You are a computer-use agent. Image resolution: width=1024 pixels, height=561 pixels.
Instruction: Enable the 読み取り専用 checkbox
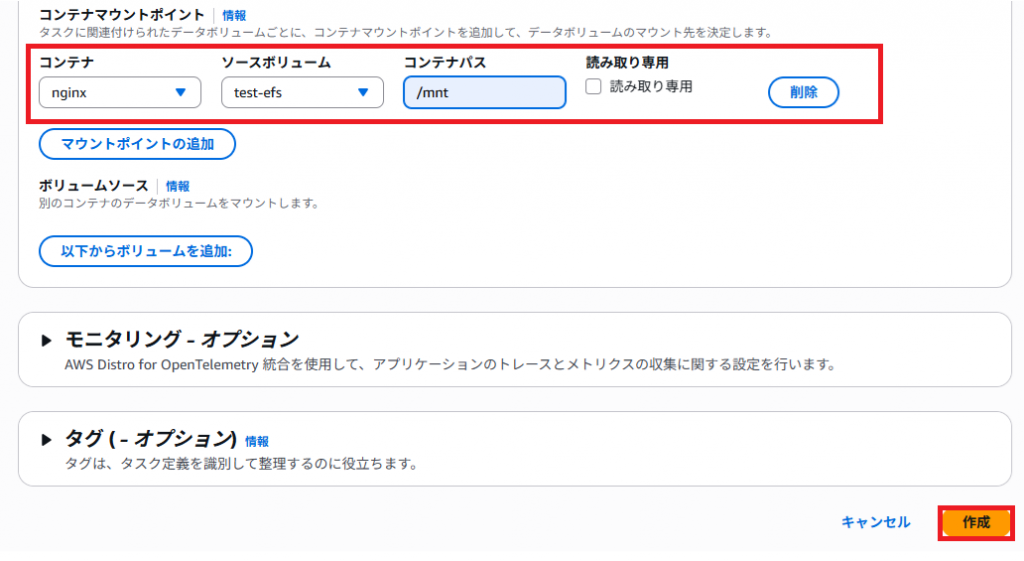point(593,87)
